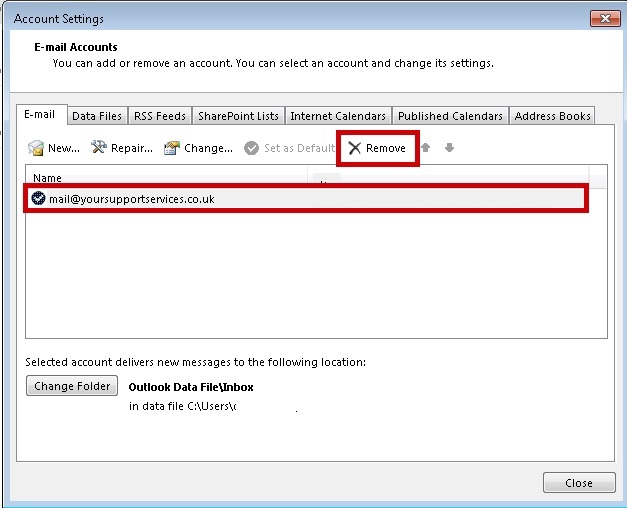Open the Data Files tab

[97, 116]
